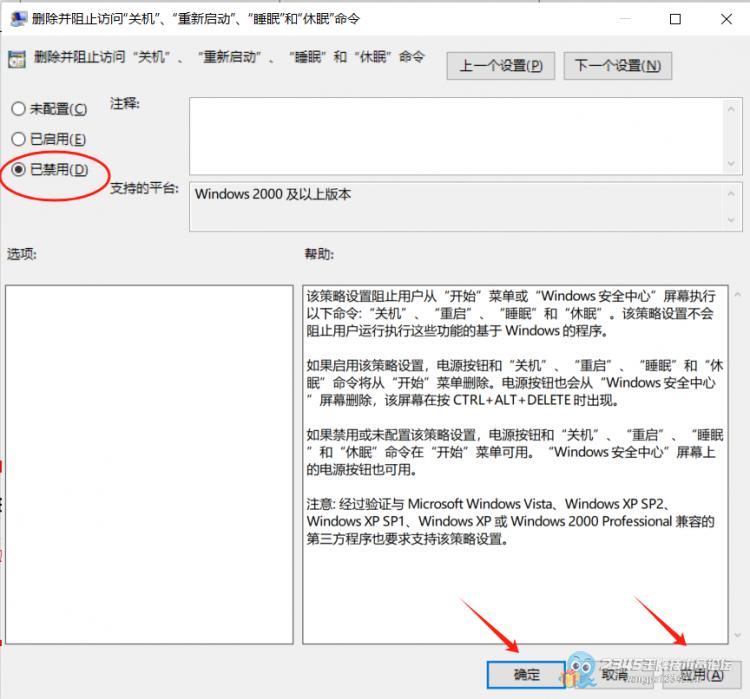Click the 选项 label above the options panel
The height and width of the screenshot is (699, 750).
point(22,254)
